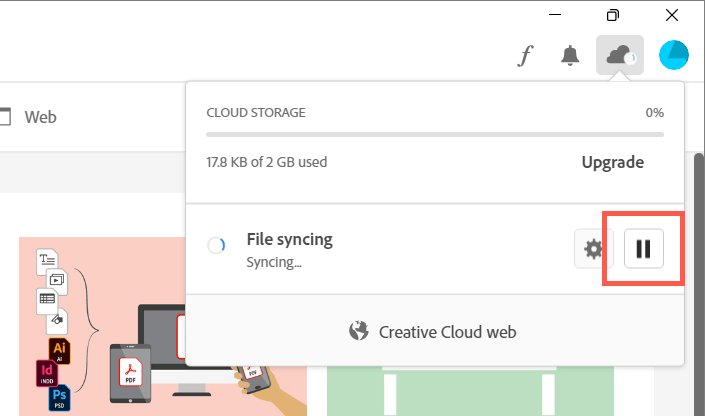Viewport: 705px width, 416px height.
Task: Click the File syncing label
Action: point(289,240)
